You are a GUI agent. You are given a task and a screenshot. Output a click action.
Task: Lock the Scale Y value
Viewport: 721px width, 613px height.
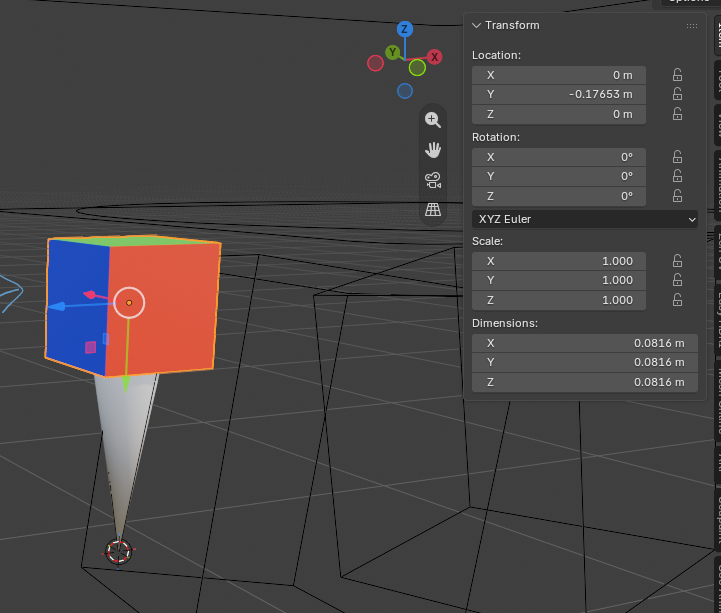coord(677,280)
